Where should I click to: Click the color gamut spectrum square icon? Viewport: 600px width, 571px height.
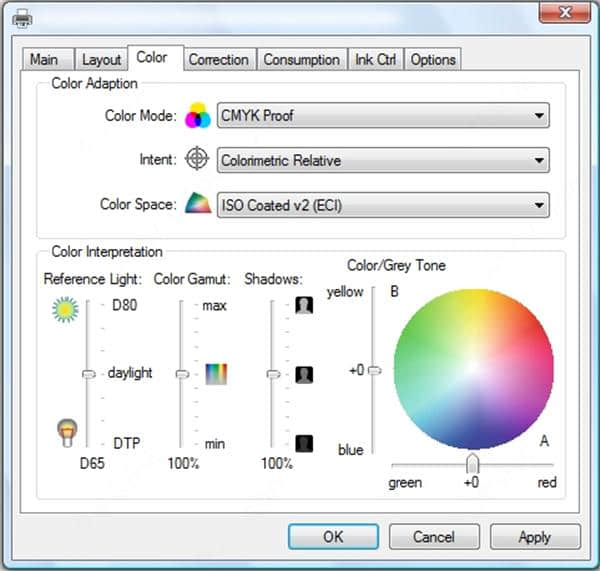click(x=216, y=374)
